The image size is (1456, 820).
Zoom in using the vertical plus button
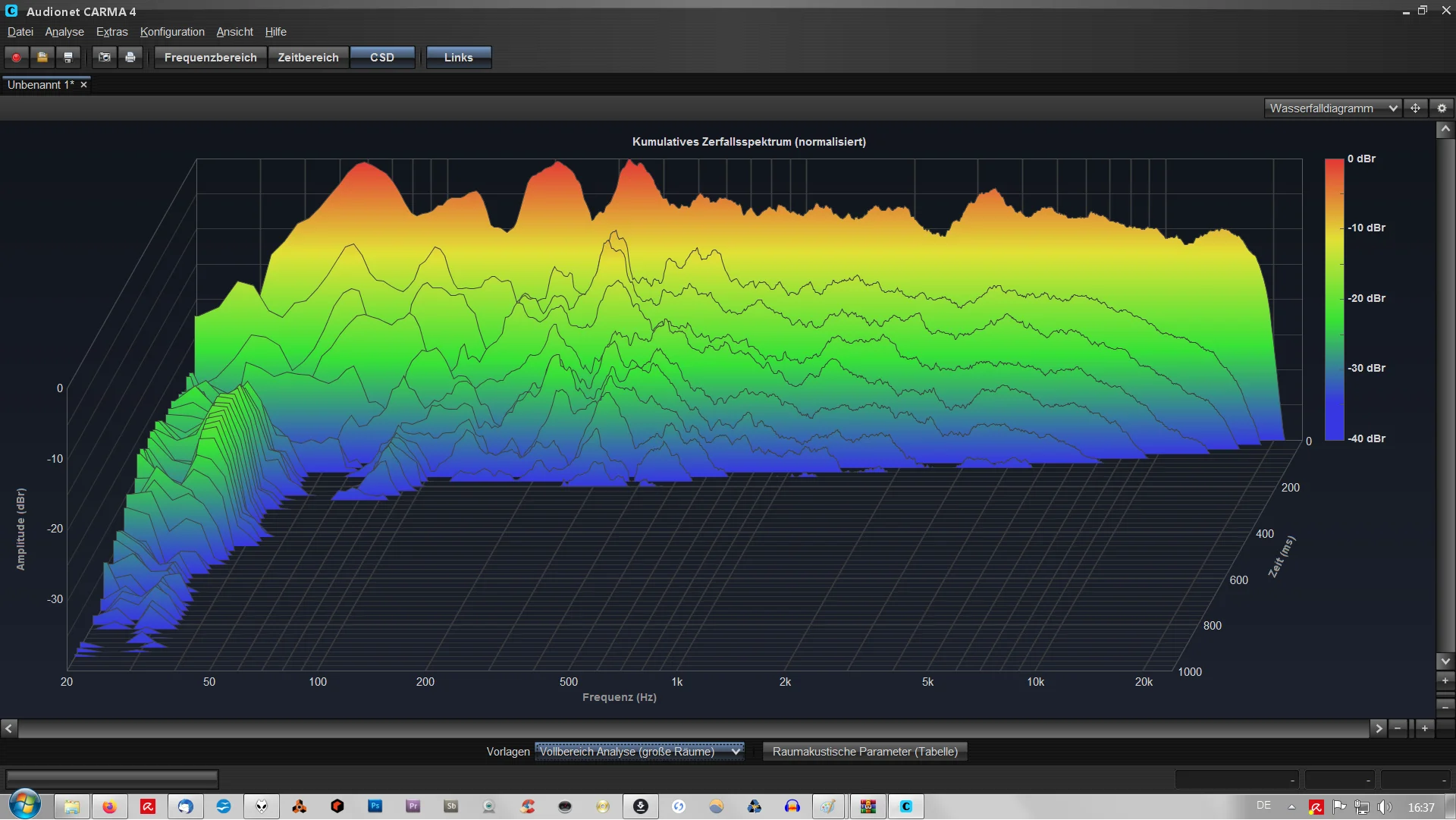tap(1445, 681)
